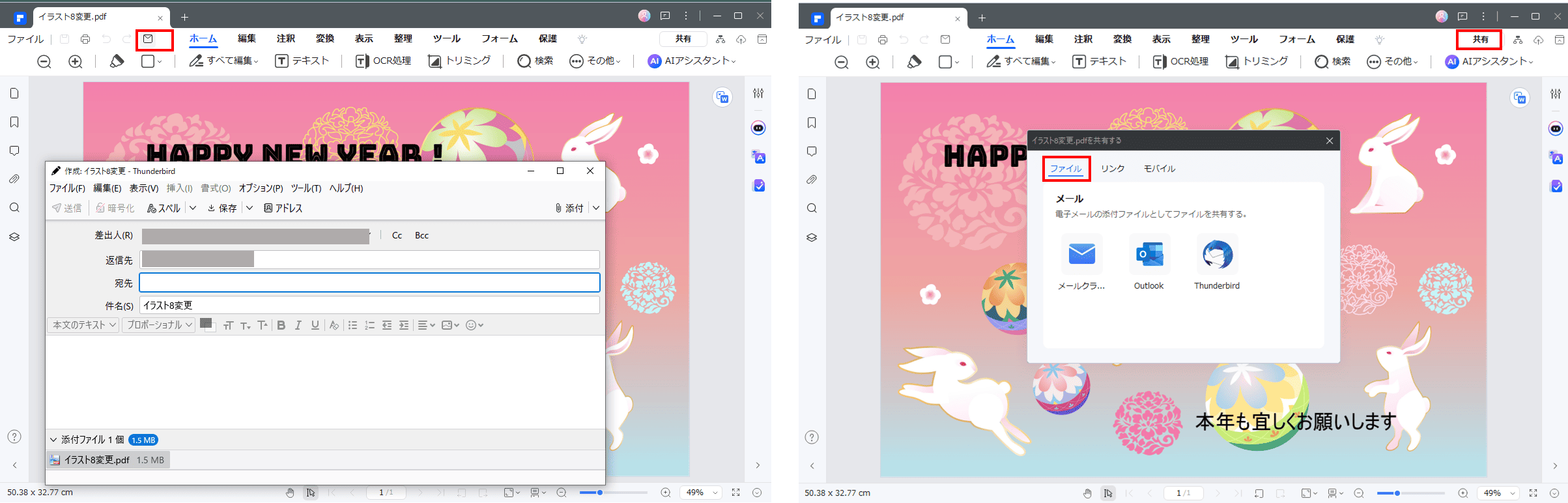Viewport: 1568px width, 503px height.
Task: Click the AI chatbot icon in right window side panel
Action: 1556,128
